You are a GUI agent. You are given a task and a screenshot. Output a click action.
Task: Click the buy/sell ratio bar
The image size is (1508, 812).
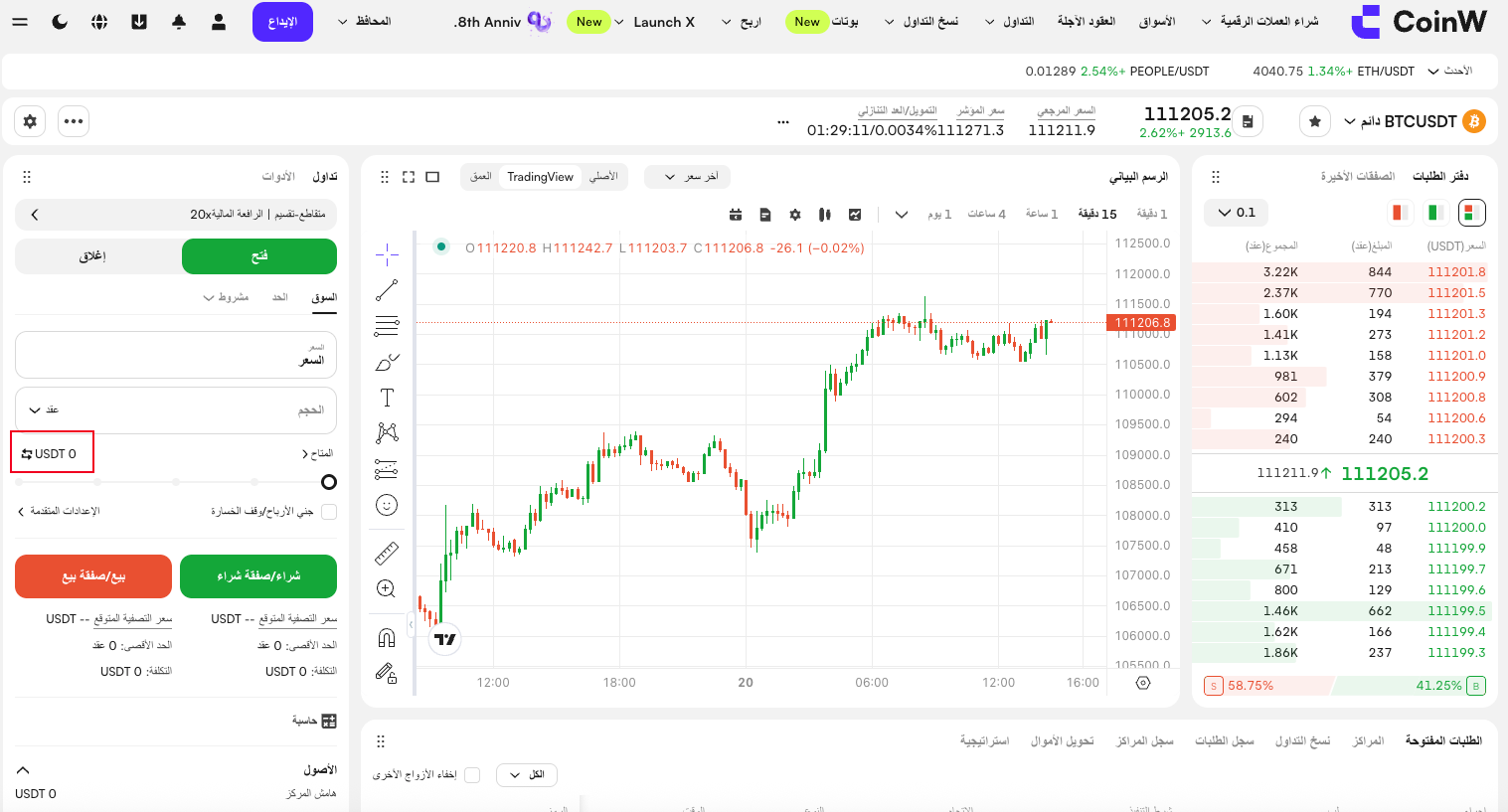[x=1344, y=686]
